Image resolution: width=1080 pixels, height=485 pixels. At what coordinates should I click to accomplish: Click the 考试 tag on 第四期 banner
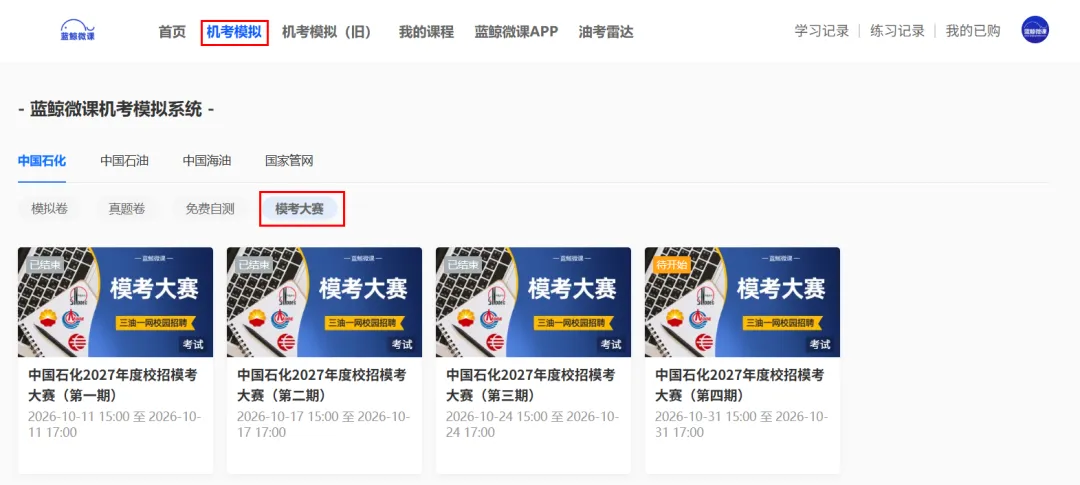point(820,344)
